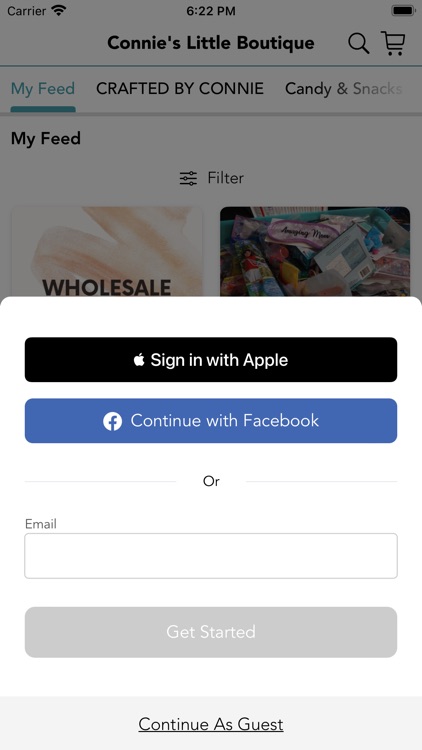This screenshot has width=422, height=750.
Task: Tap the Filter label text
Action: (x=225, y=178)
